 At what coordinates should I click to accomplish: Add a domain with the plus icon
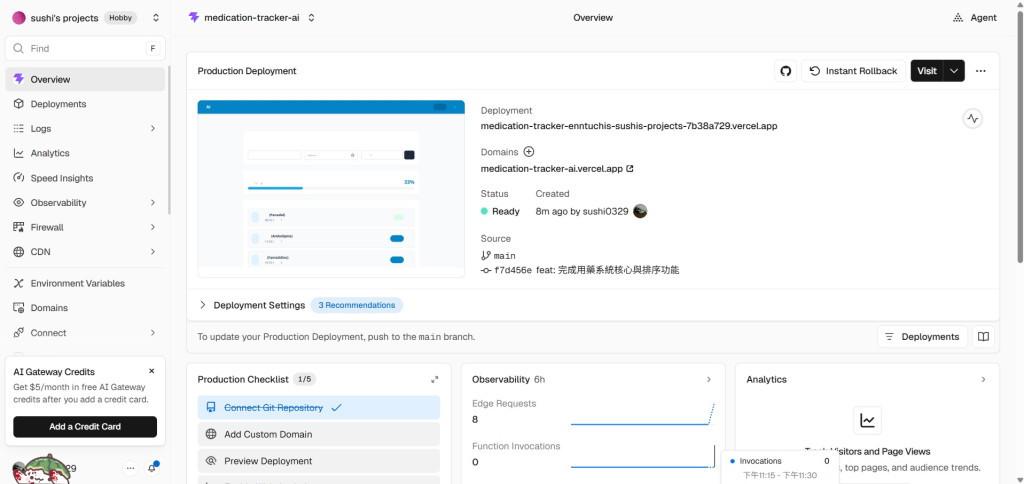529,152
